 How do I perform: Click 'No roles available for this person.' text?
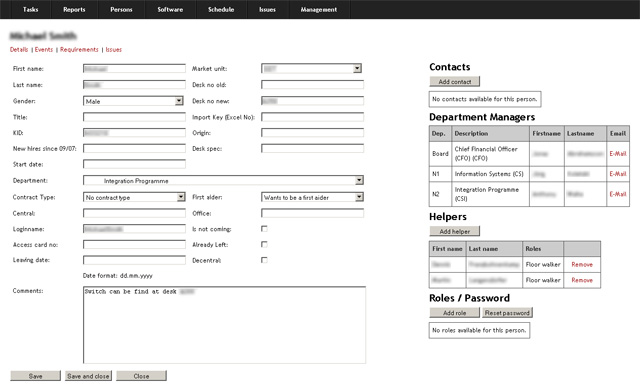coord(479,330)
